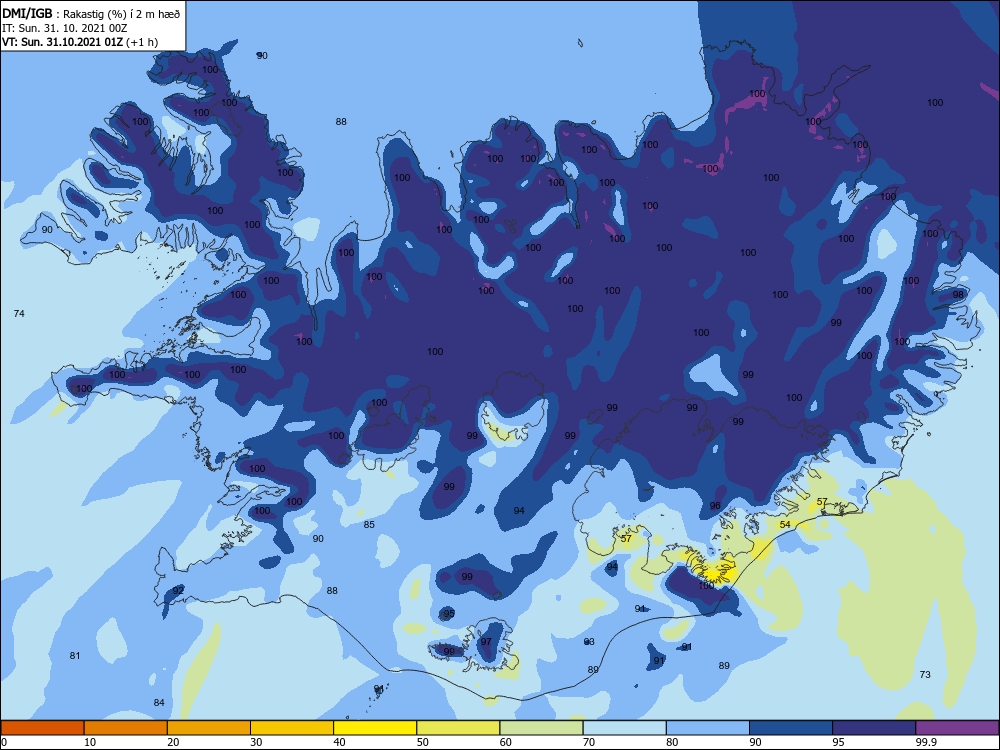Click the purple above-99.9 legend swatch
Screen dimensions: 1000x750
[x=957, y=728]
